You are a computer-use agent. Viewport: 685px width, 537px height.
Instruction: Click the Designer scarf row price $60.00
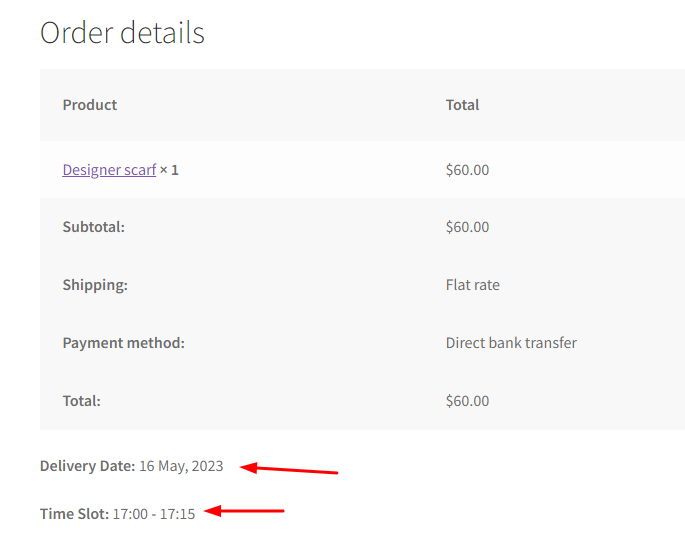tap(467, 170)
